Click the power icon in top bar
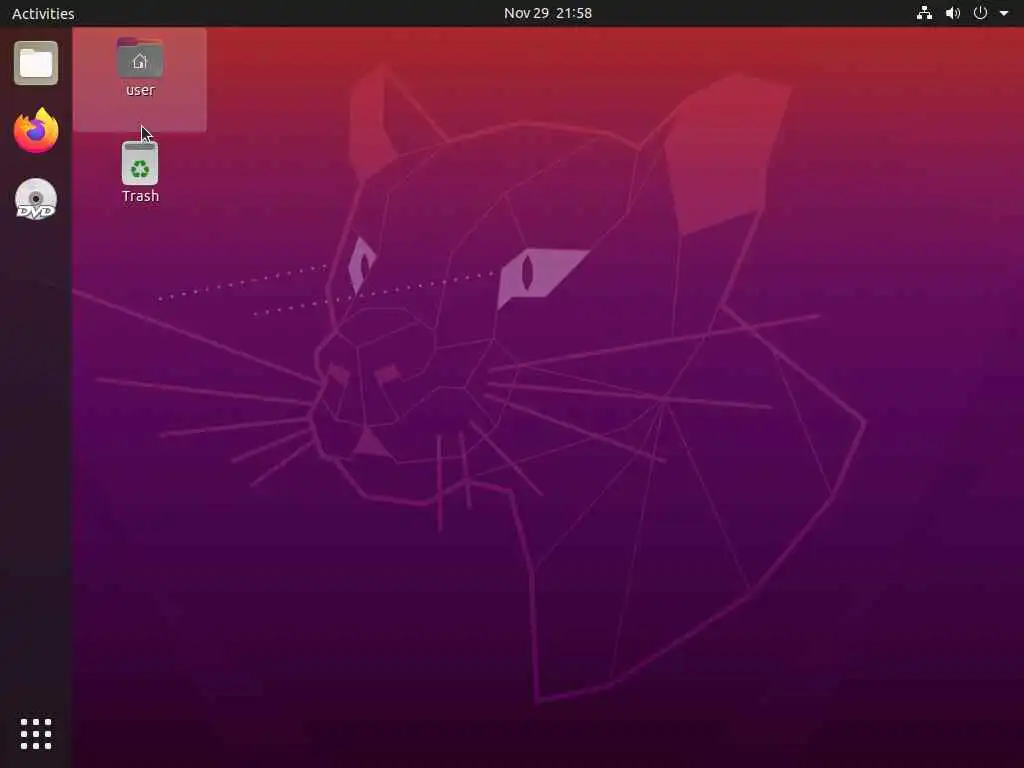Image resolution: width=1024 pixels, height=768 pixels. click(980, 13)
